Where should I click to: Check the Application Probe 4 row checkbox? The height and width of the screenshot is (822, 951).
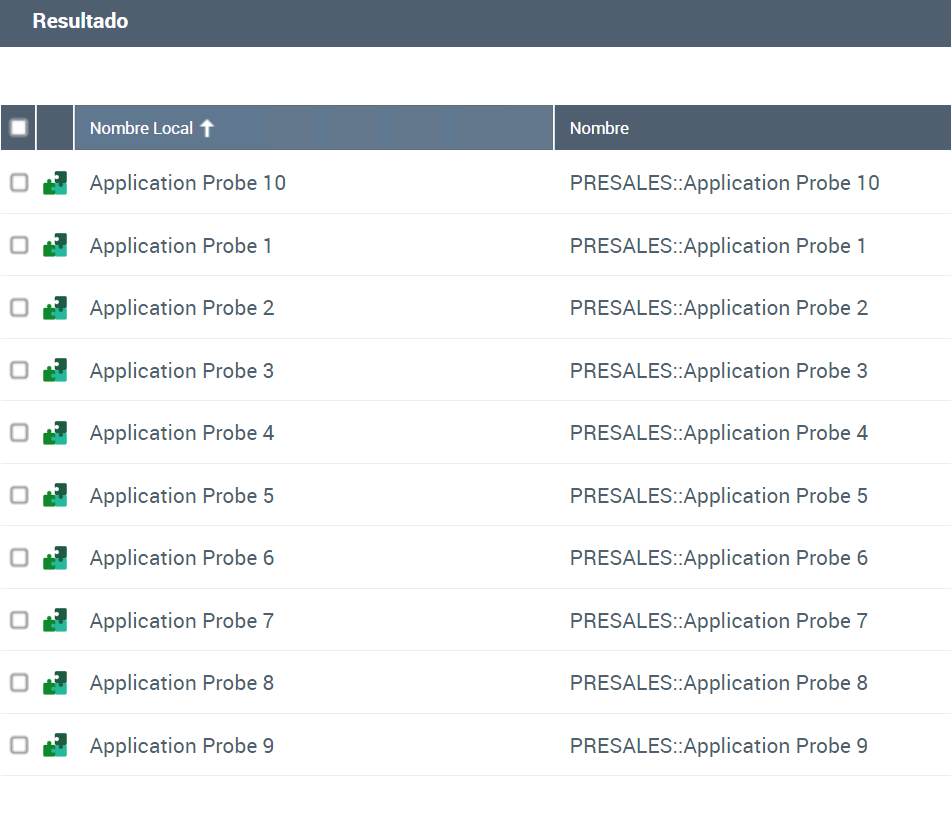click(19, 433)
